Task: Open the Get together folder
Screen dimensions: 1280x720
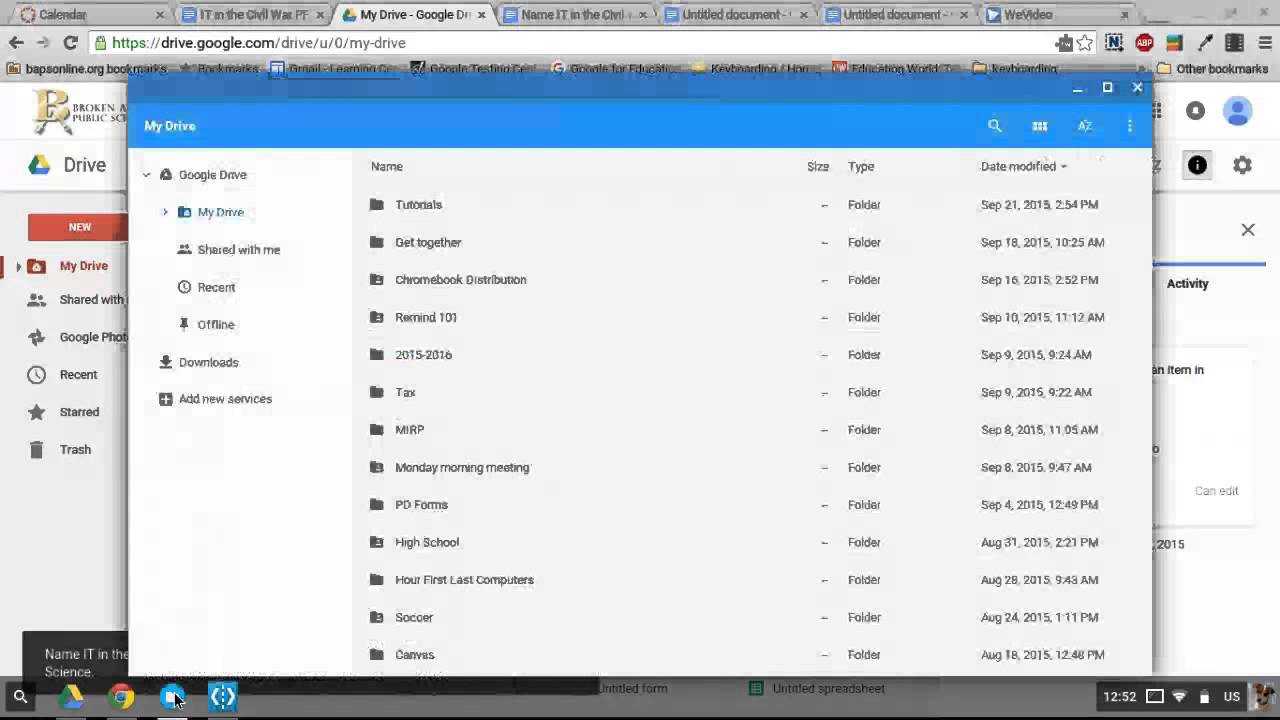Action: coord(428,242)
